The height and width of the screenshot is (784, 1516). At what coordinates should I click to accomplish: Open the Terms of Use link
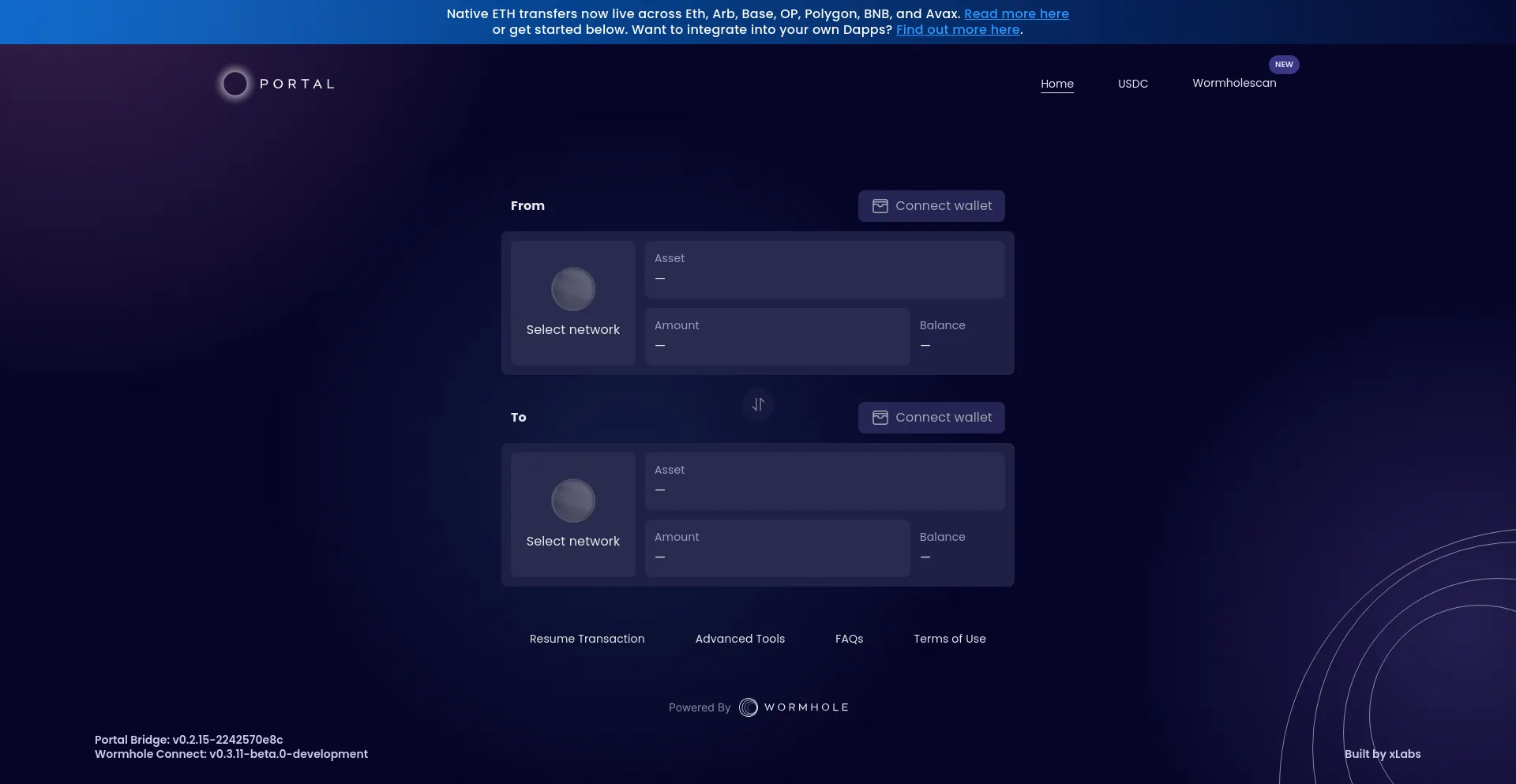tap(950, 639)
